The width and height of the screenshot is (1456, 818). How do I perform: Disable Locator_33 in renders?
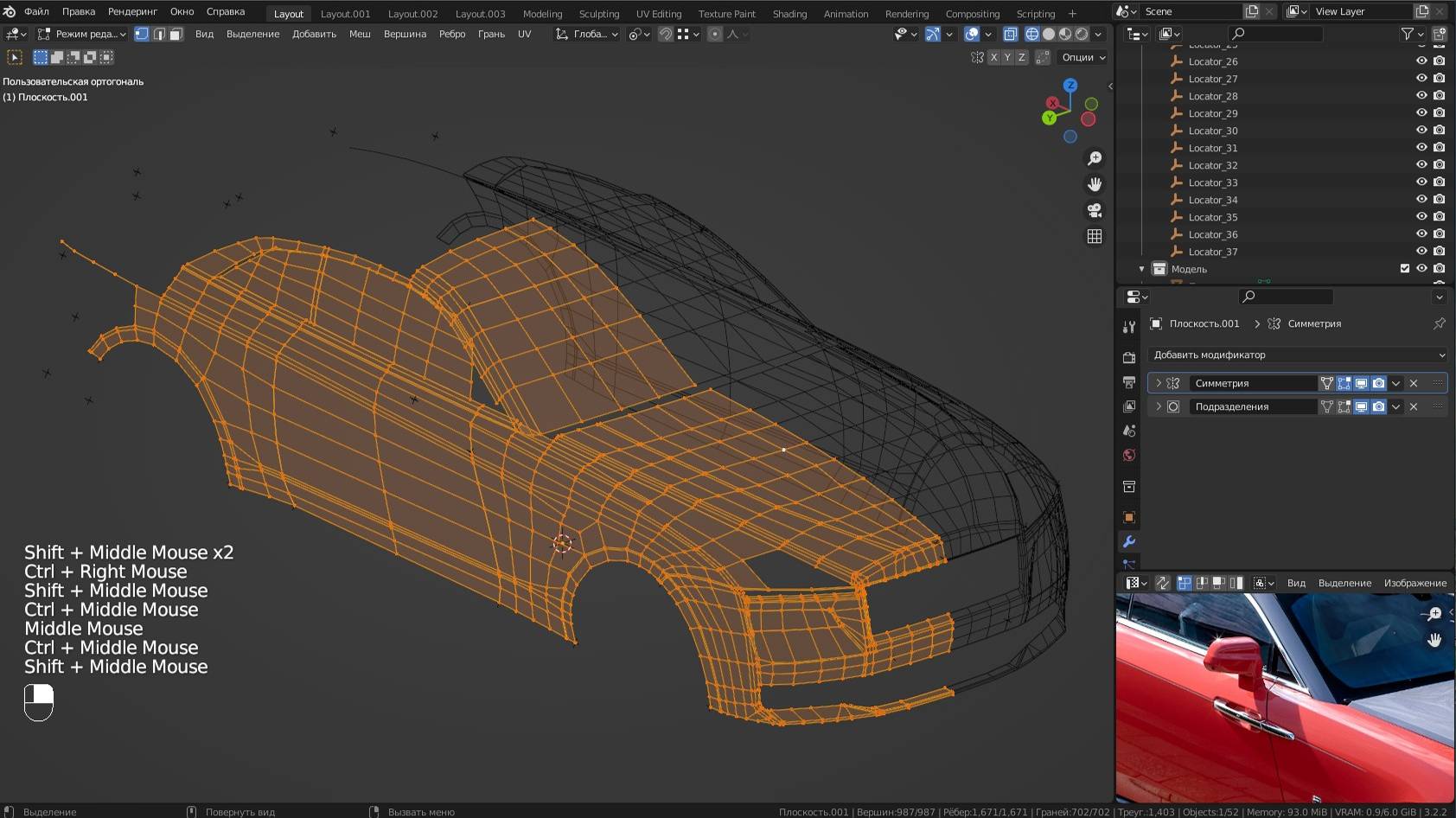pos(1439,182)
